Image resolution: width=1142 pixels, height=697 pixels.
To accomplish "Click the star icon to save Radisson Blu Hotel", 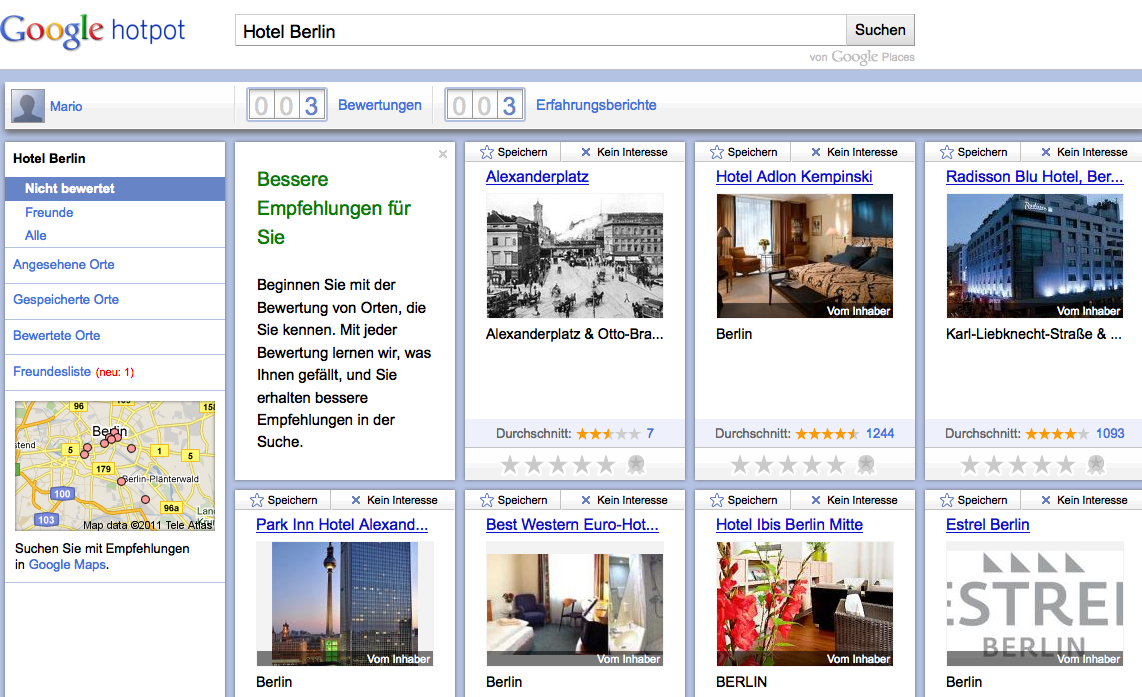I will [947, 152].
